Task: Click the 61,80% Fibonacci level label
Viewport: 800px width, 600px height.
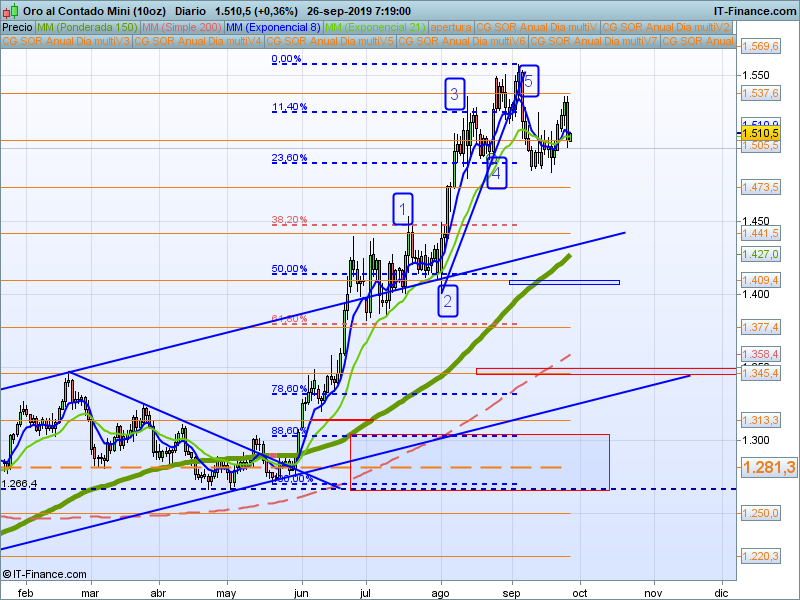Action: (x=289, y=319)
